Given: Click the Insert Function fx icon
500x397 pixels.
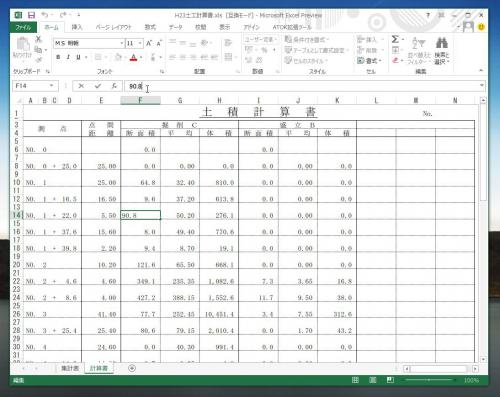Looking at the screenshot, I should pyautogui.click(x=114, y=86).
